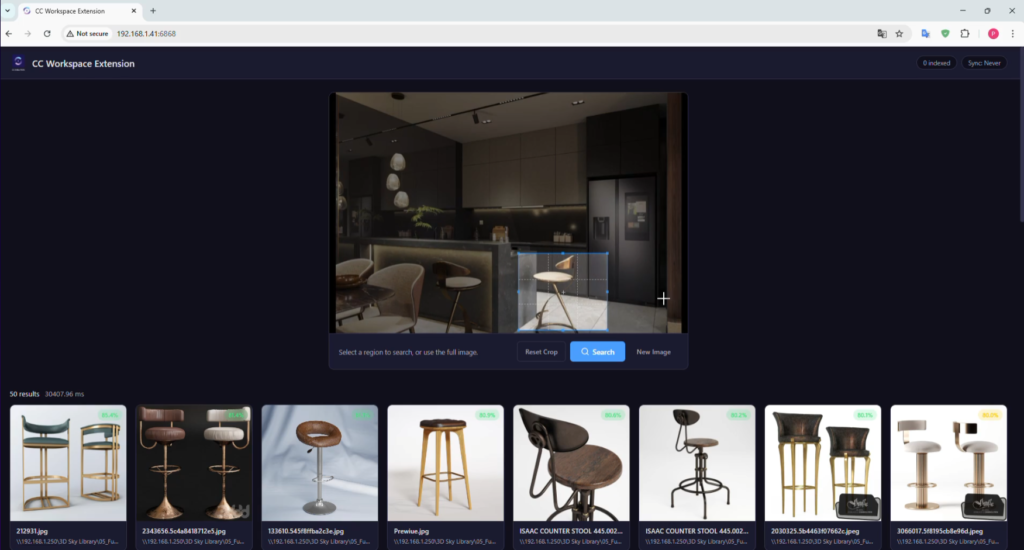Open the Chrome profile avatar
1024x550 pixels.
[993, 33]
